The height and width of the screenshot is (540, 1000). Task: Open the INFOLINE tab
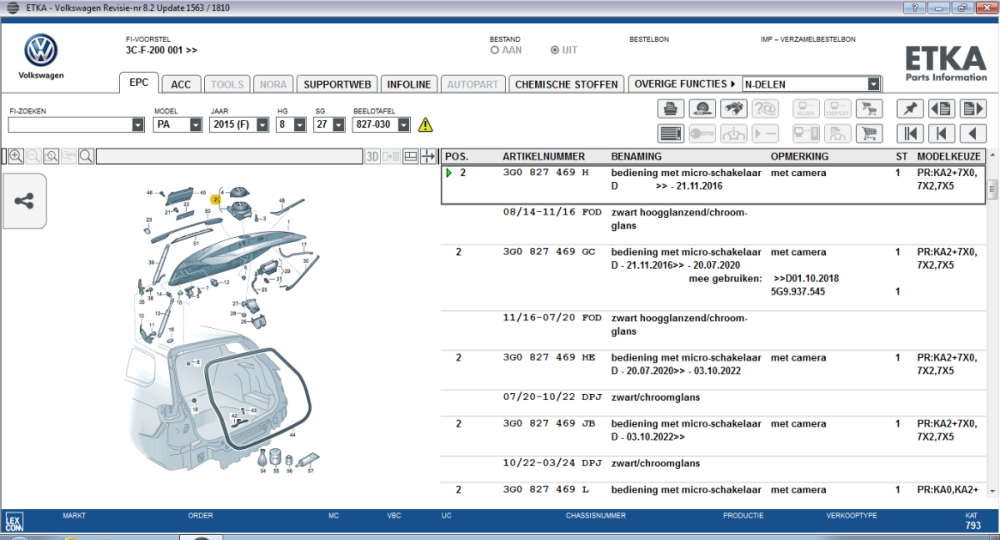[x=409, y=84]
